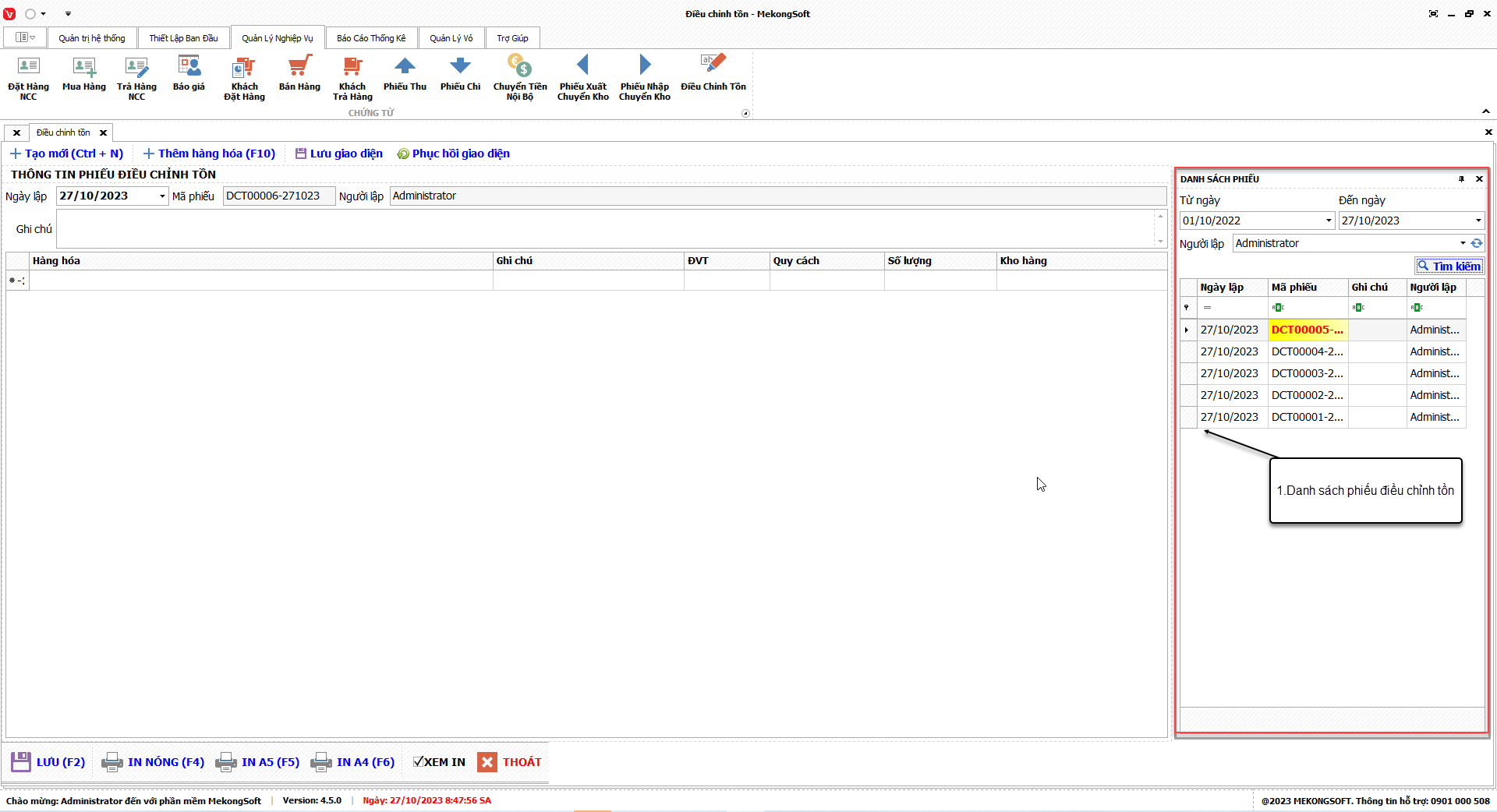1497x812 pixels.
Task: Sort by the Kho hàng column header
Action: 1082,261
